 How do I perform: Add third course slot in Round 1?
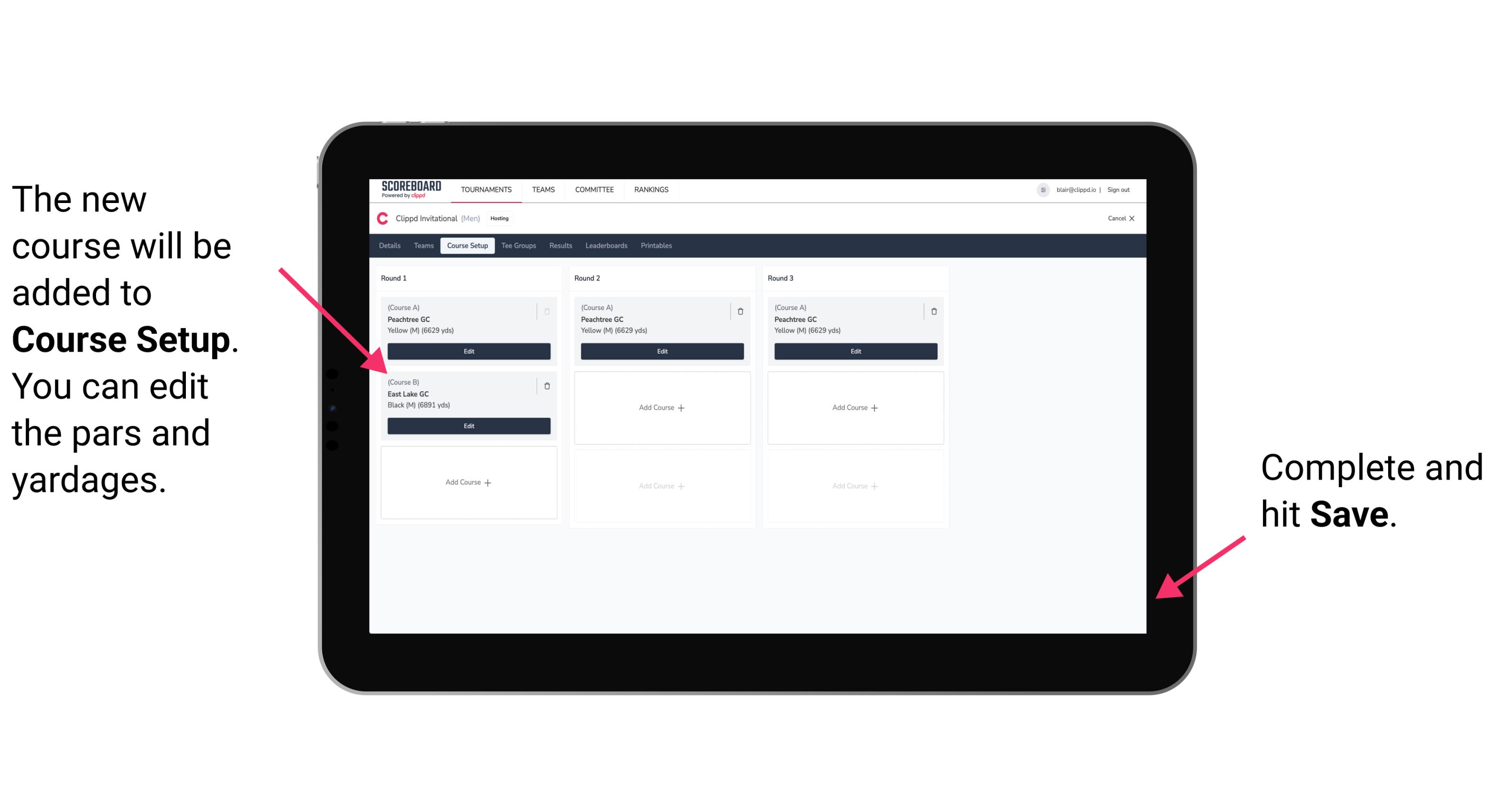point(468,482)
